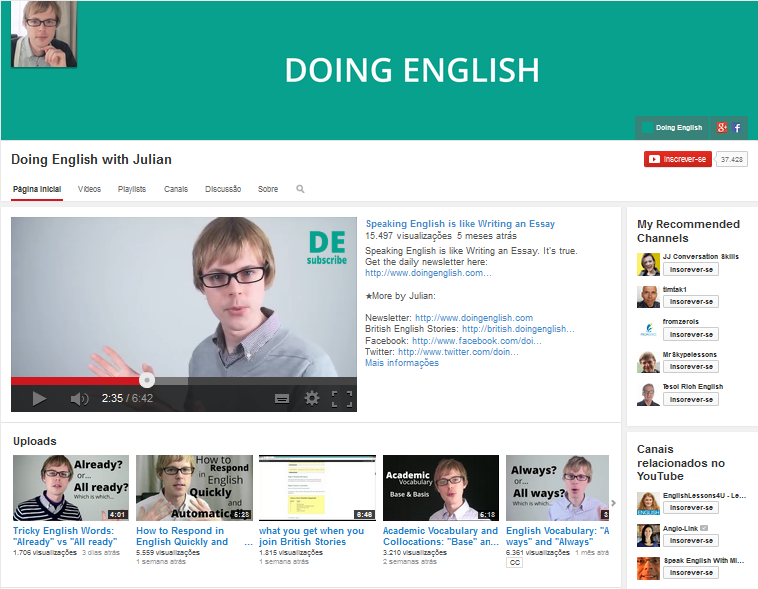Open fromzerois channel avatar
This screenshot has width=758, height=589.
click(x=648, y=329)
